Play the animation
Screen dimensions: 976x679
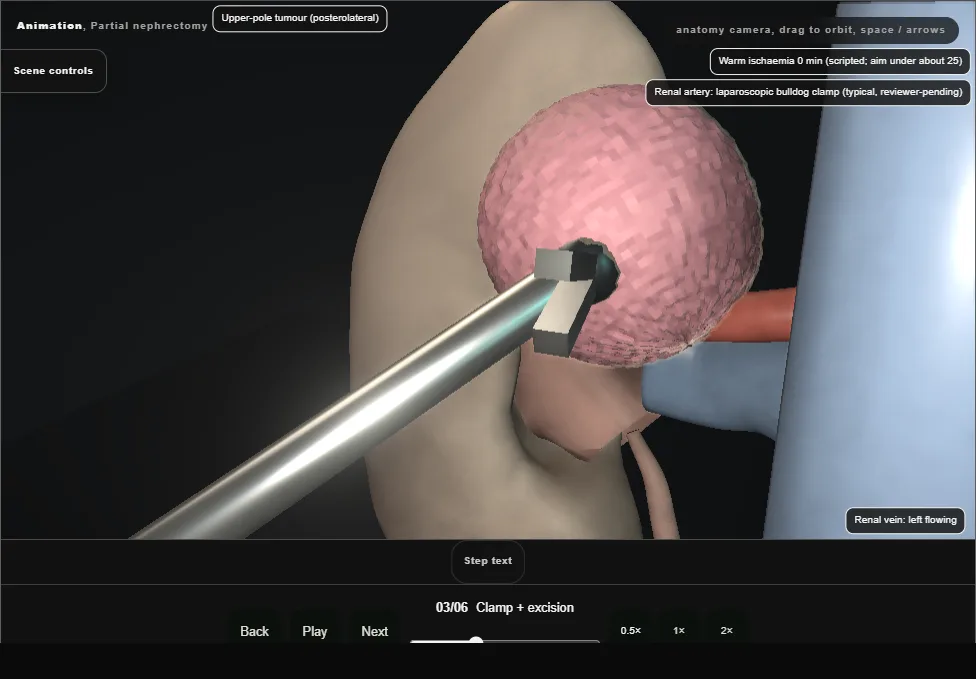click(x=315, y=631)
